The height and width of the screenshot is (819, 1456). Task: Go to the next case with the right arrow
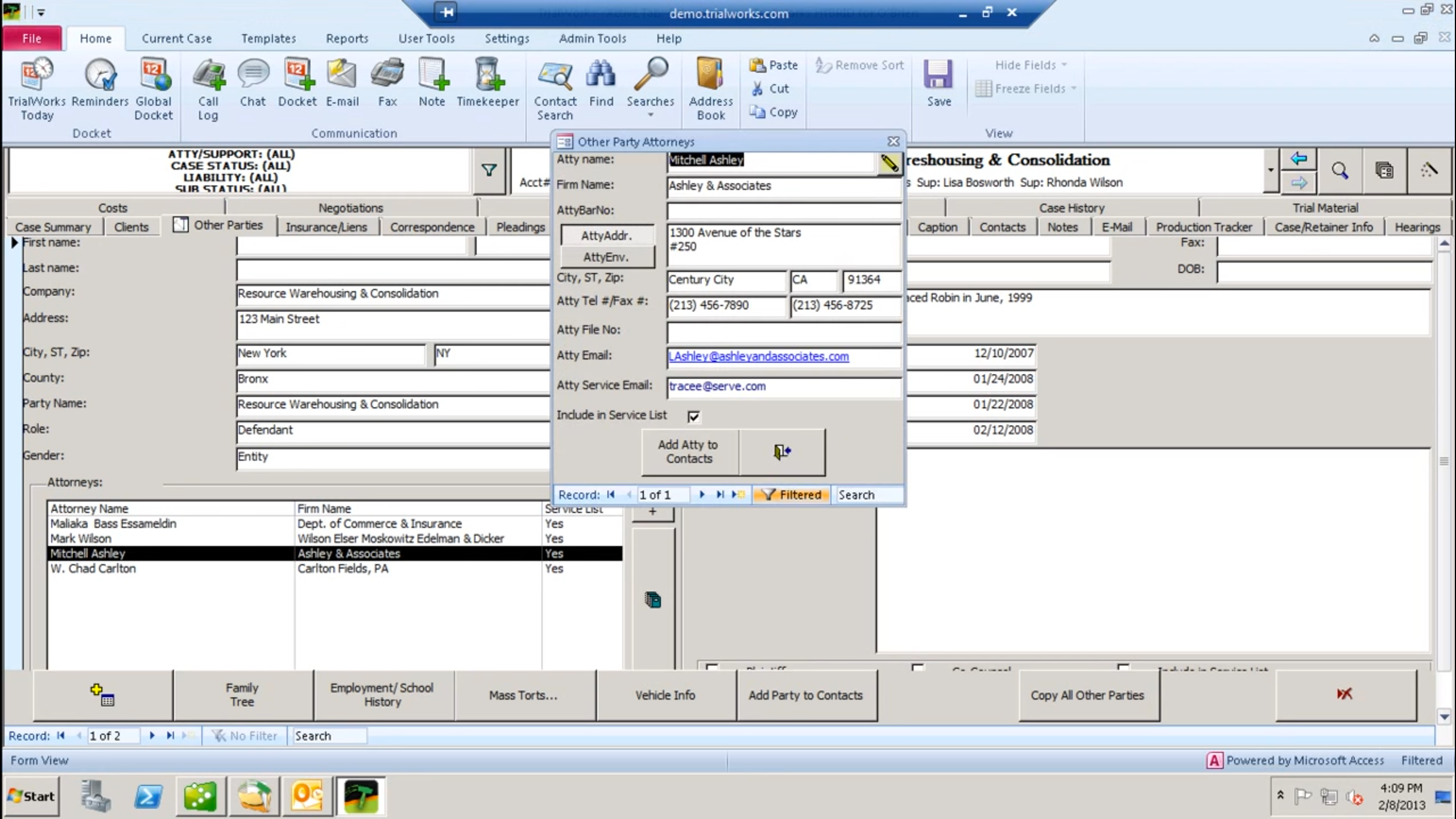point(1298,183)
